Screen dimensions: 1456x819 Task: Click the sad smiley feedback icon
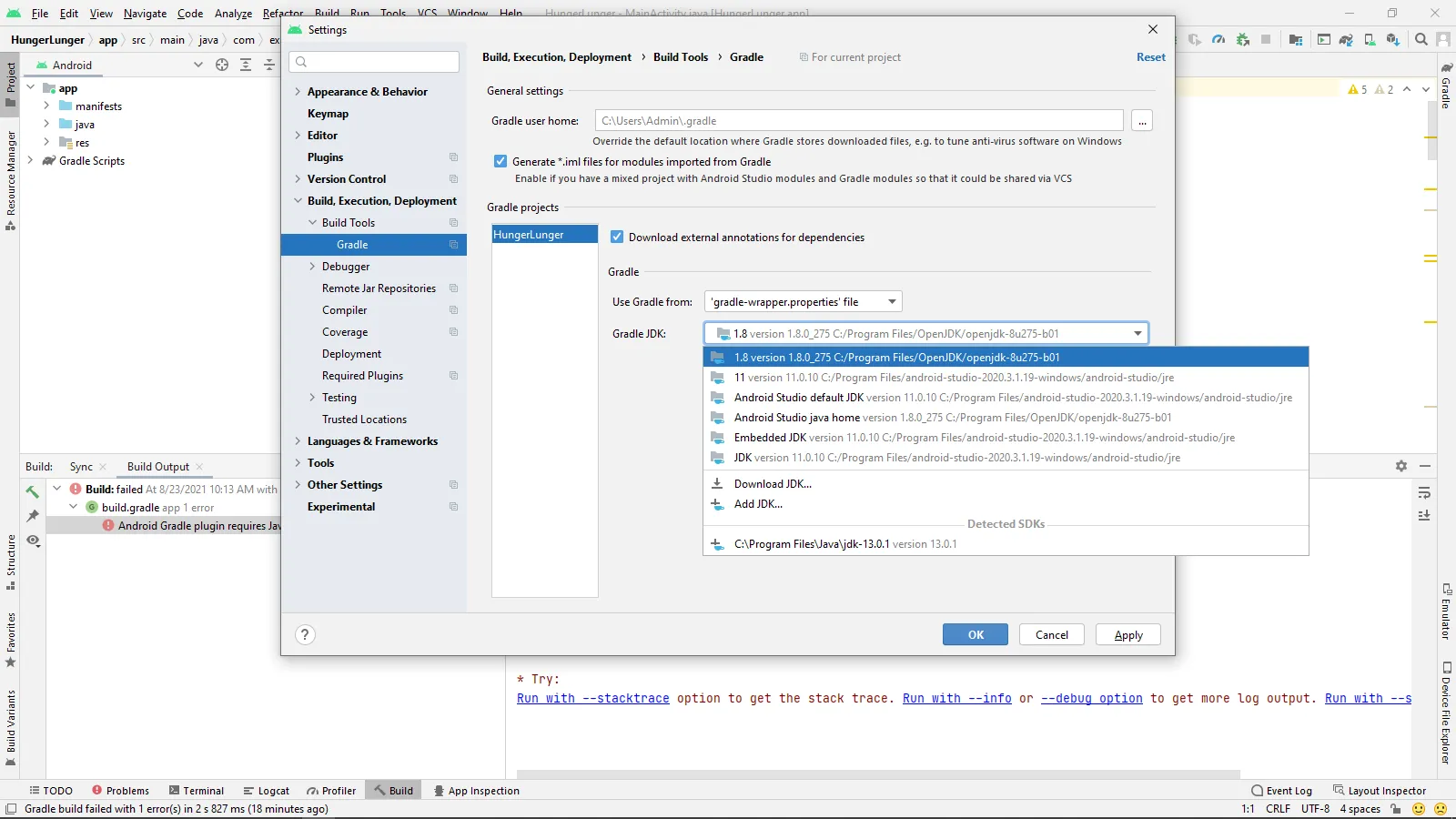[1441, 809]
